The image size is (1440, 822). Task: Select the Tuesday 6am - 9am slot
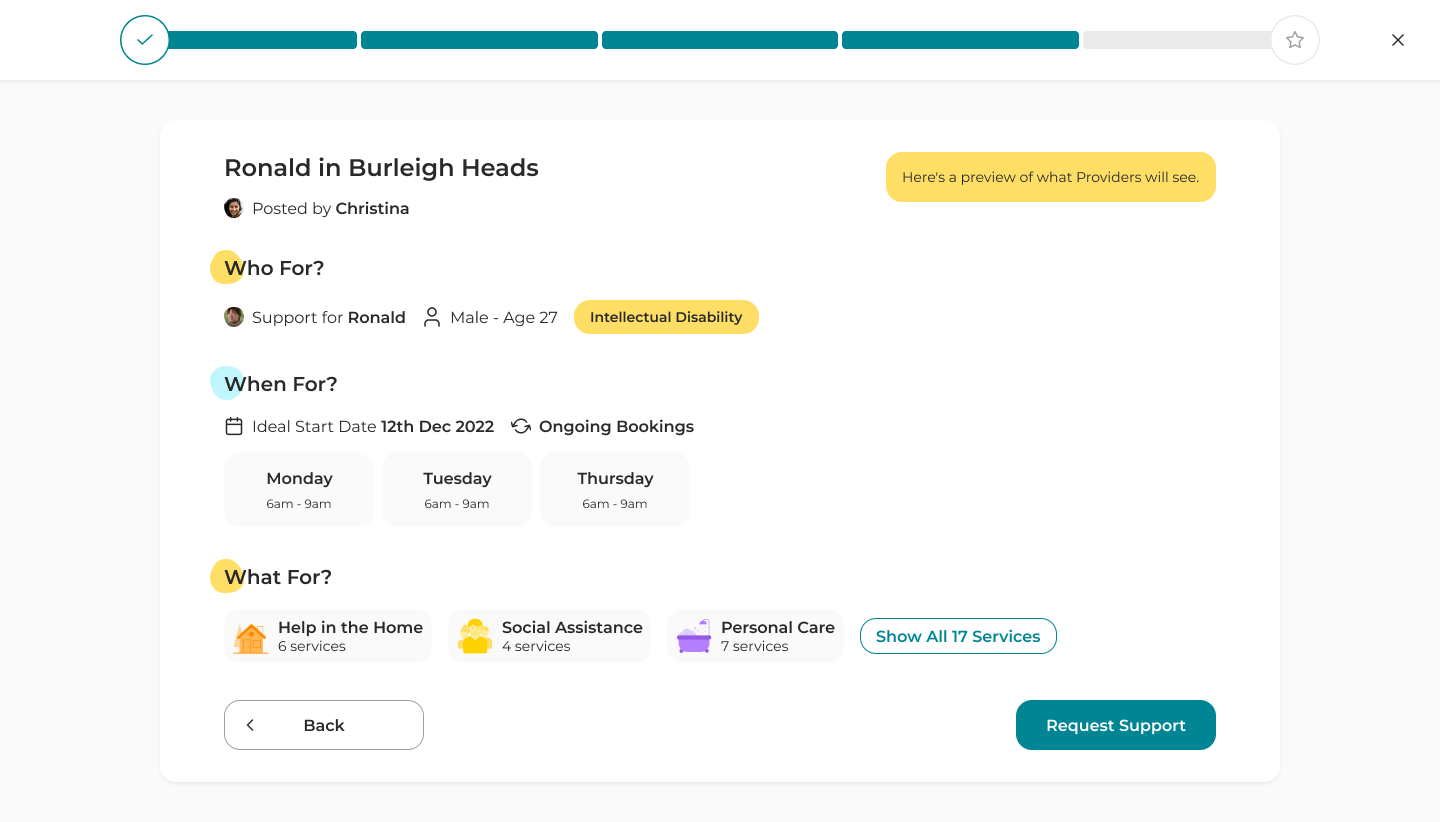click(457, 489)
